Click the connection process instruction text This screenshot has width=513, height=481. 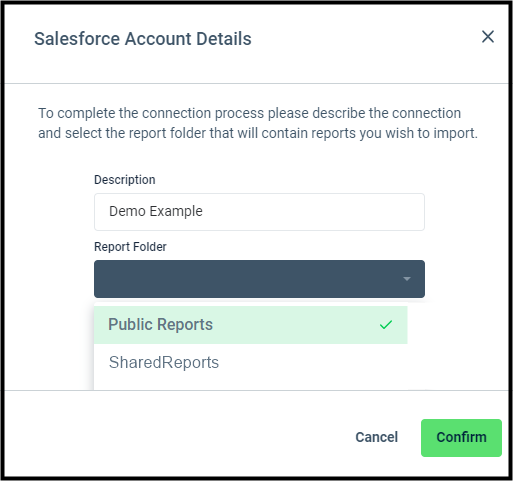tap(258, 123)
